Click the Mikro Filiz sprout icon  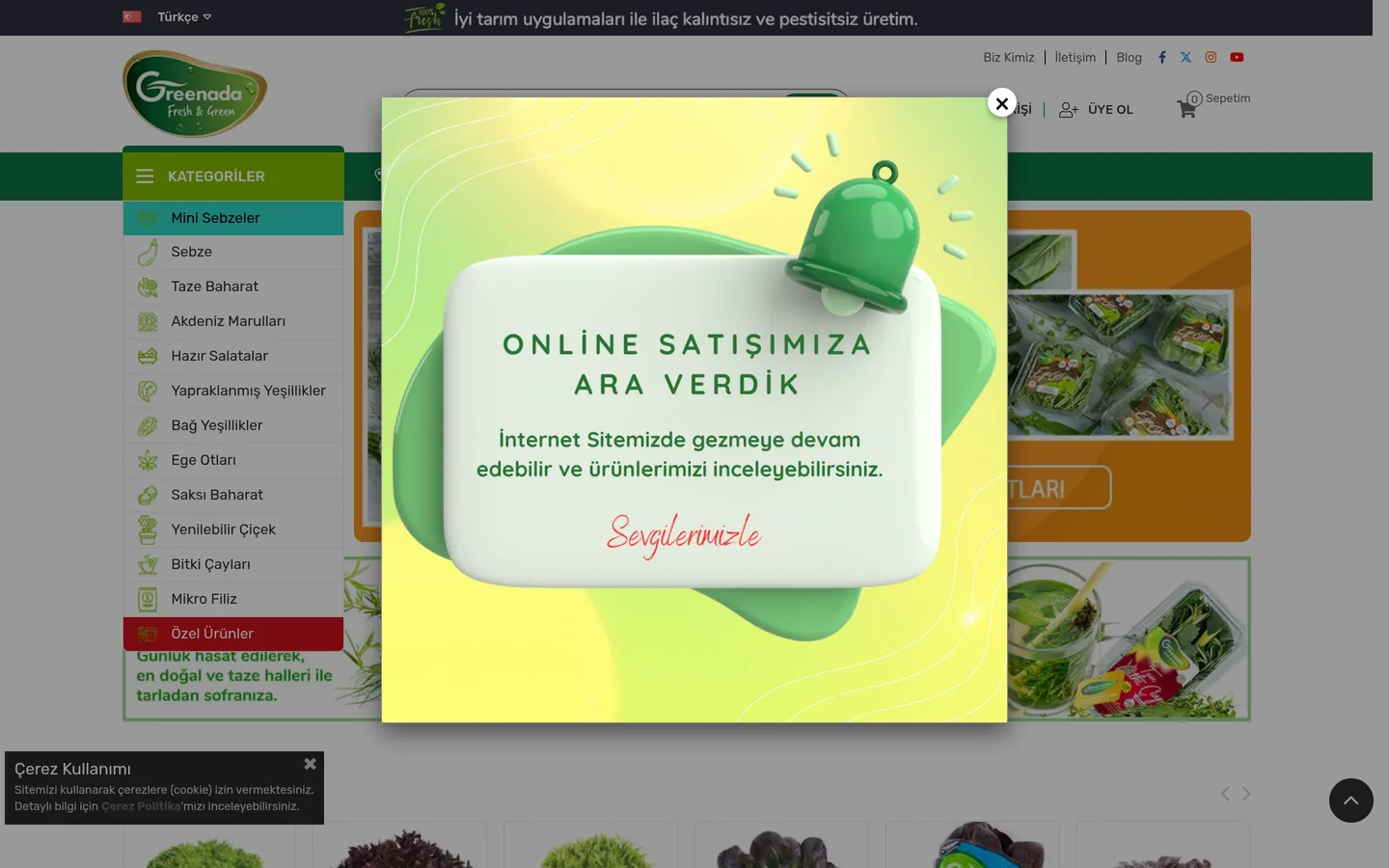[x=148, y=599]
